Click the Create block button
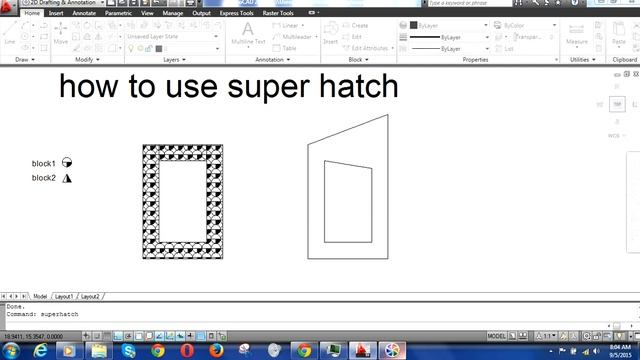The width and height of the screenshot is (640, 360). click(355, 25)
